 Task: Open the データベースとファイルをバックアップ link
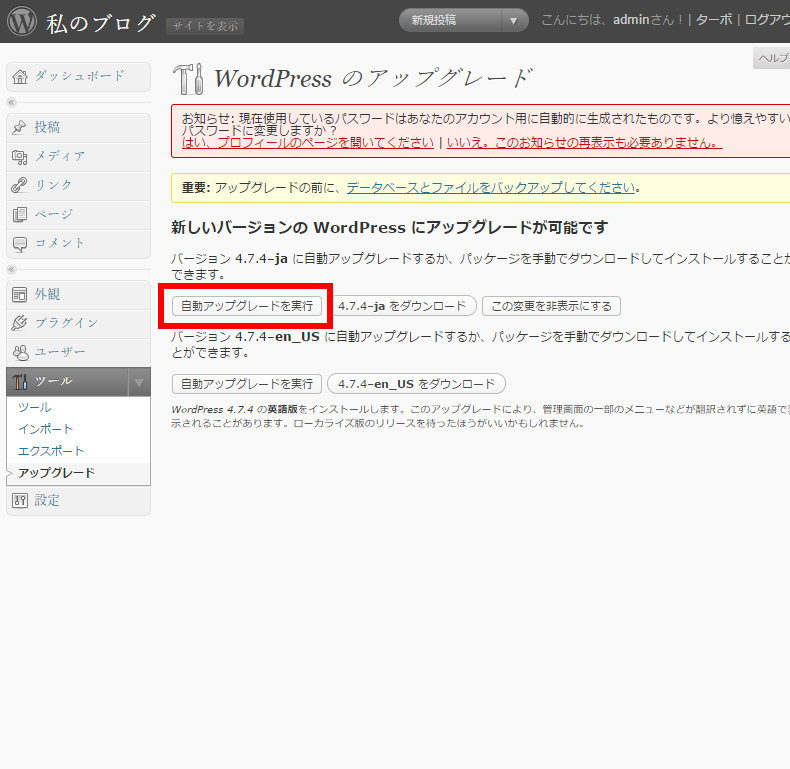(490, 188)
